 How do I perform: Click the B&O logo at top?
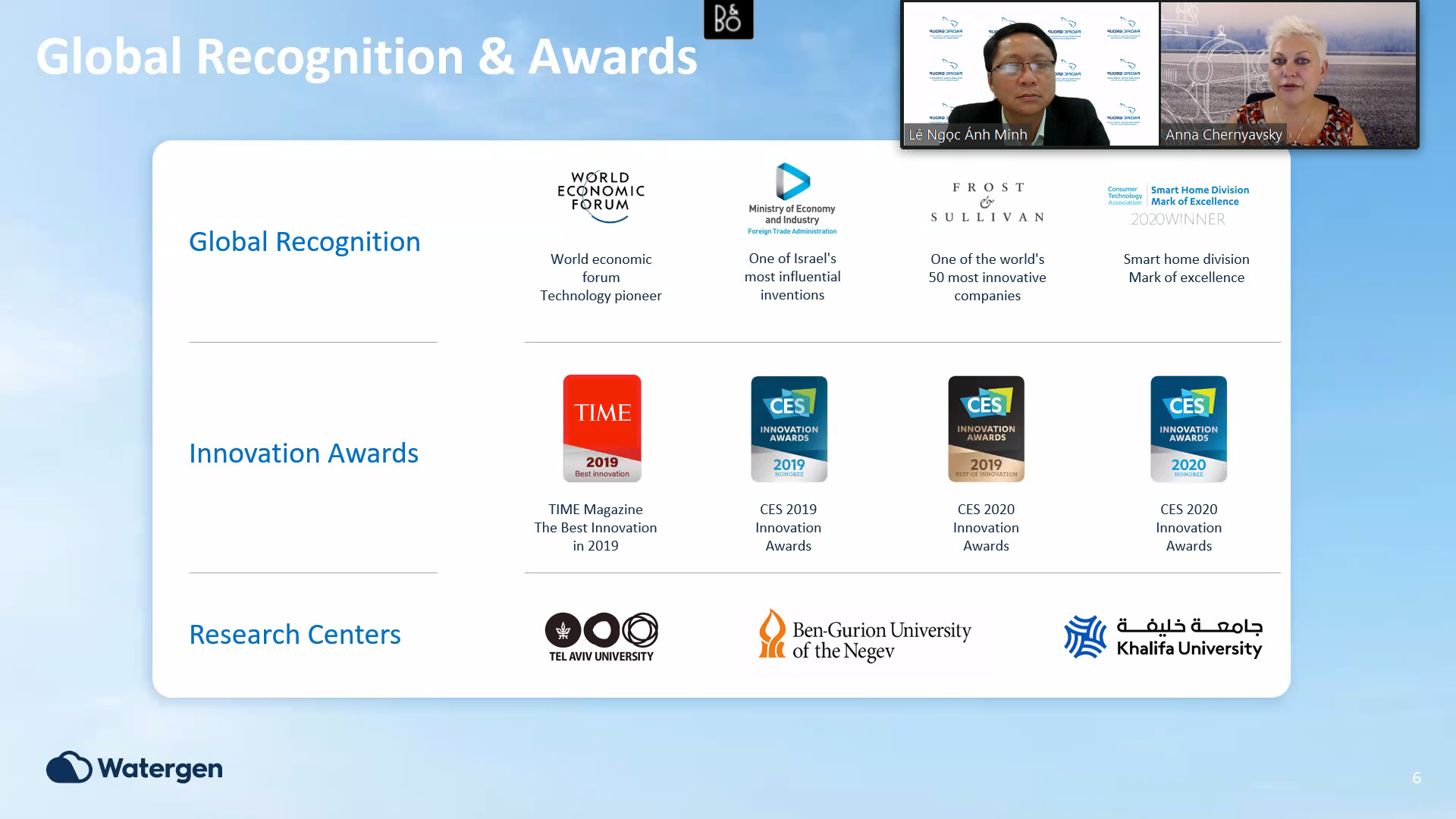pyautogui.click(x=728, y=20)
